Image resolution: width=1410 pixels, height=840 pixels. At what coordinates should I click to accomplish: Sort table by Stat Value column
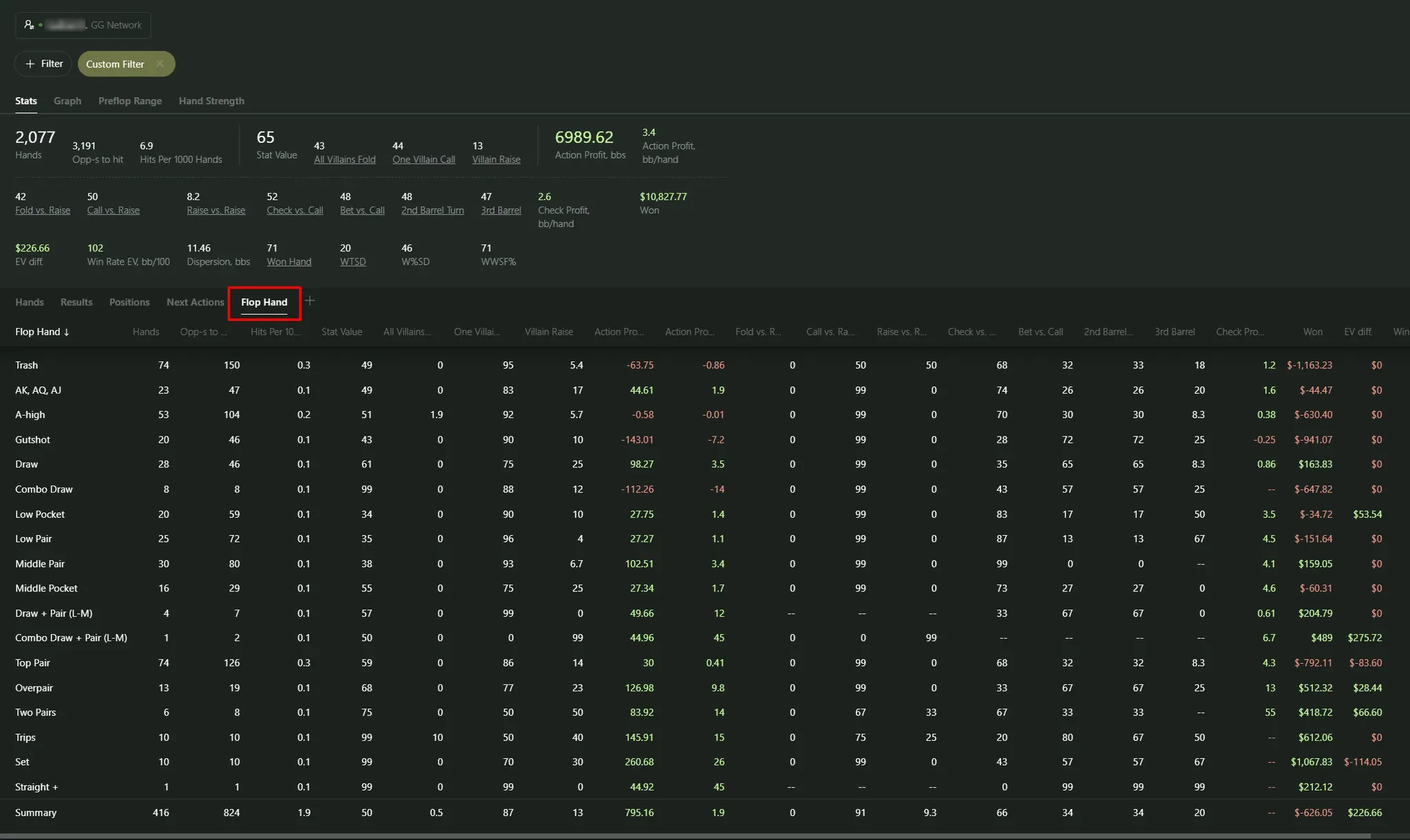pyautogui.click(x=341, y=332)
